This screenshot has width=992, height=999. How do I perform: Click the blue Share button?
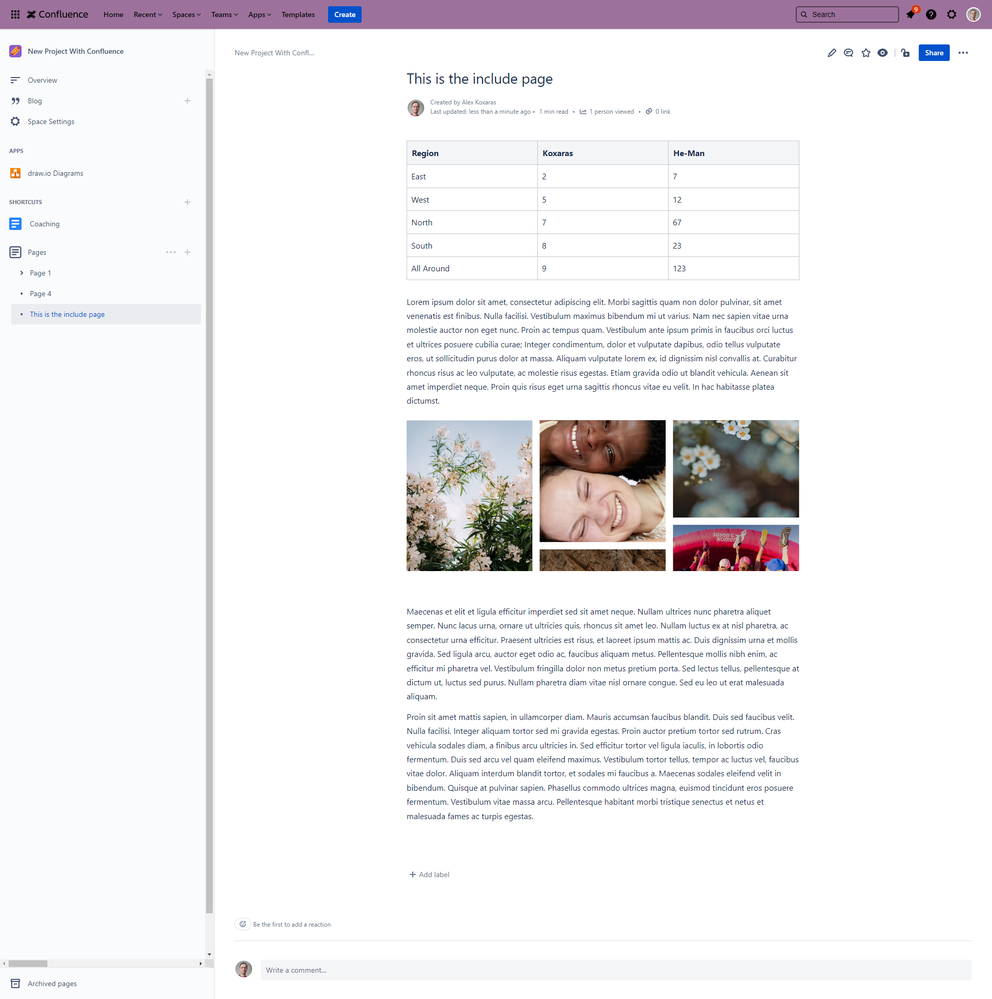point(933,52)
